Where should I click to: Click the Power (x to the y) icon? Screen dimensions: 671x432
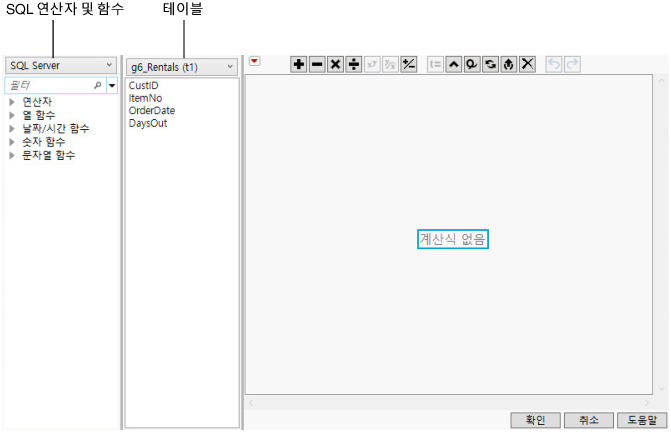coord(372,65)
